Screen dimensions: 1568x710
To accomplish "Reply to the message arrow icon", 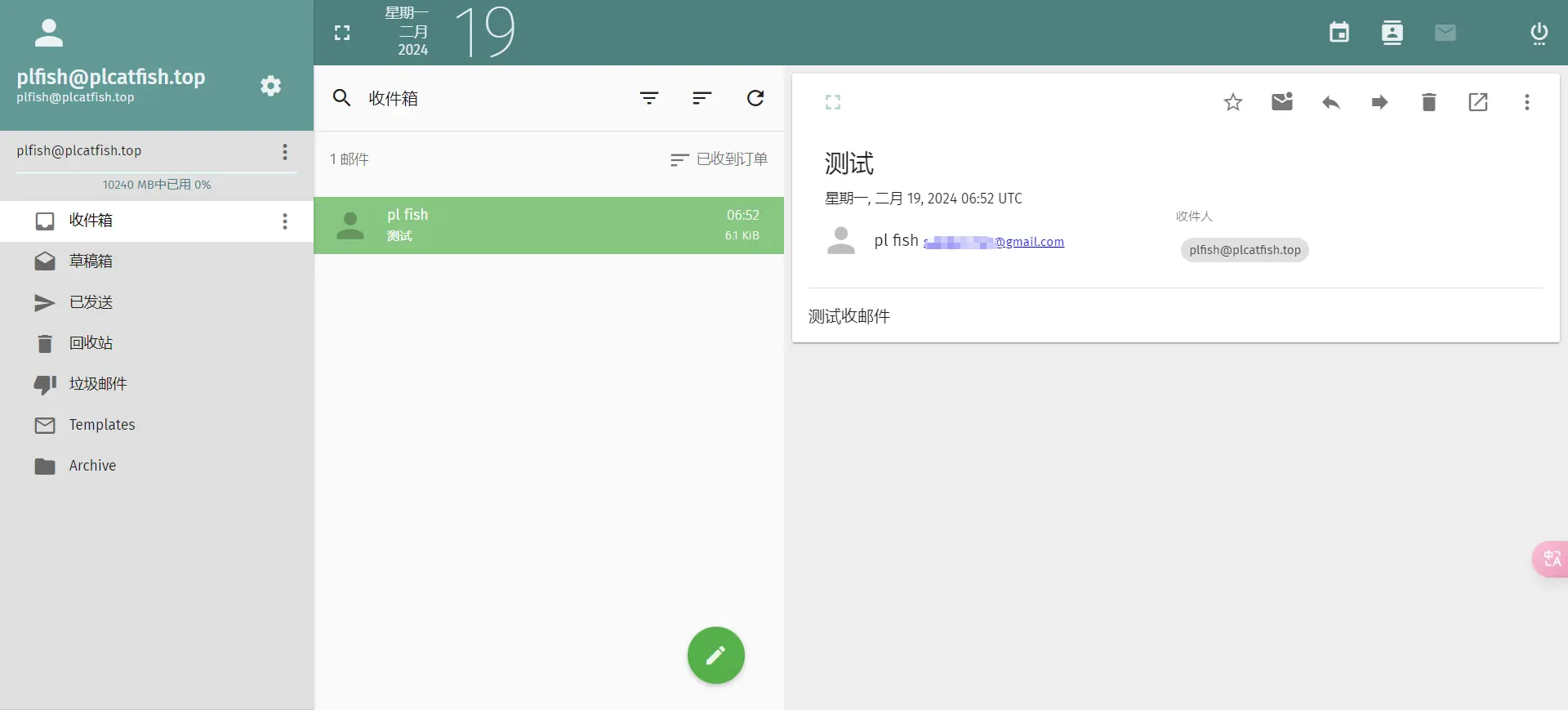I will coord(1331,102).
